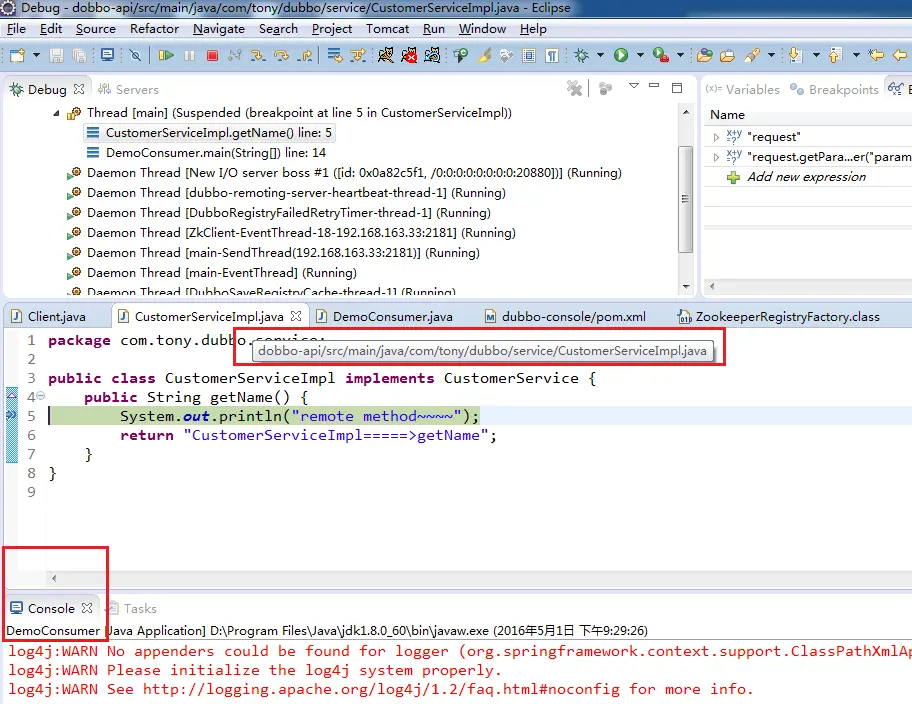Open the DemoConsumer.java editor tab
The image size is (912, 704).
pos(384,317)
